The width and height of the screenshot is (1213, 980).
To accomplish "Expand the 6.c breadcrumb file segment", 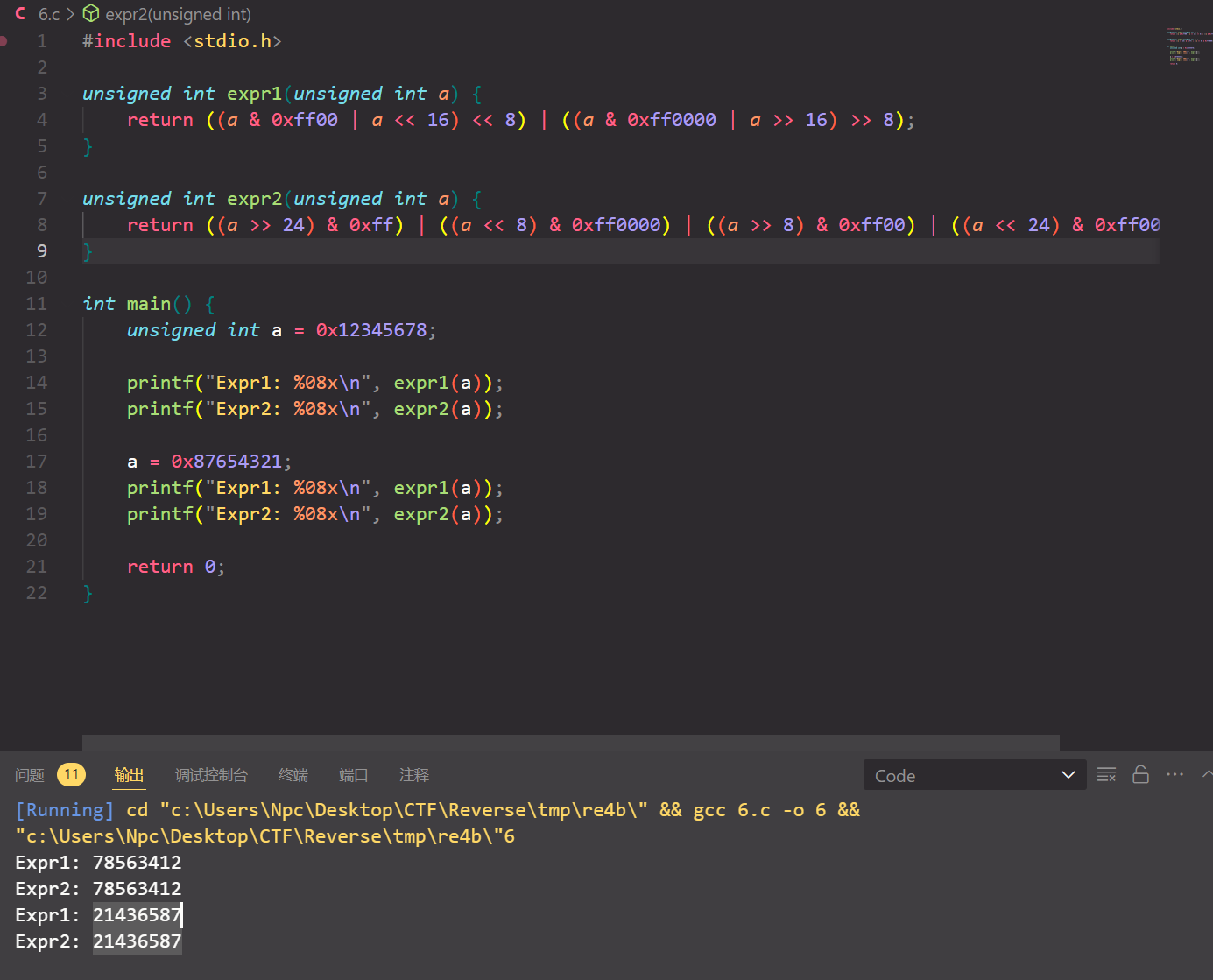I will 49,14.
